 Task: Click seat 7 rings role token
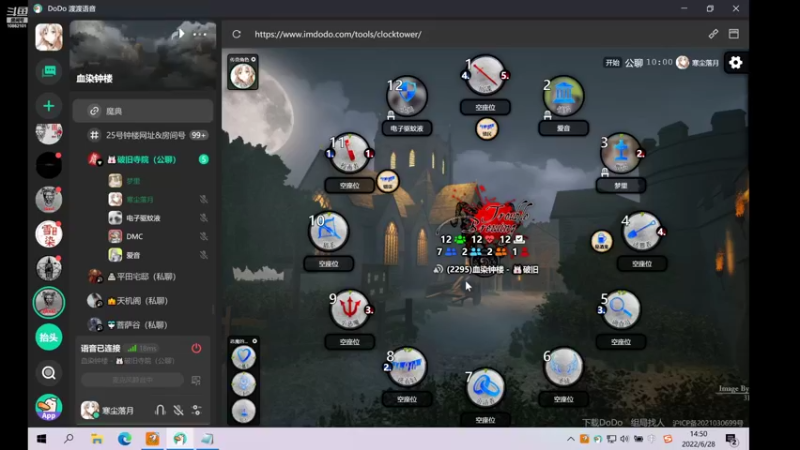[x=485, y=387]
